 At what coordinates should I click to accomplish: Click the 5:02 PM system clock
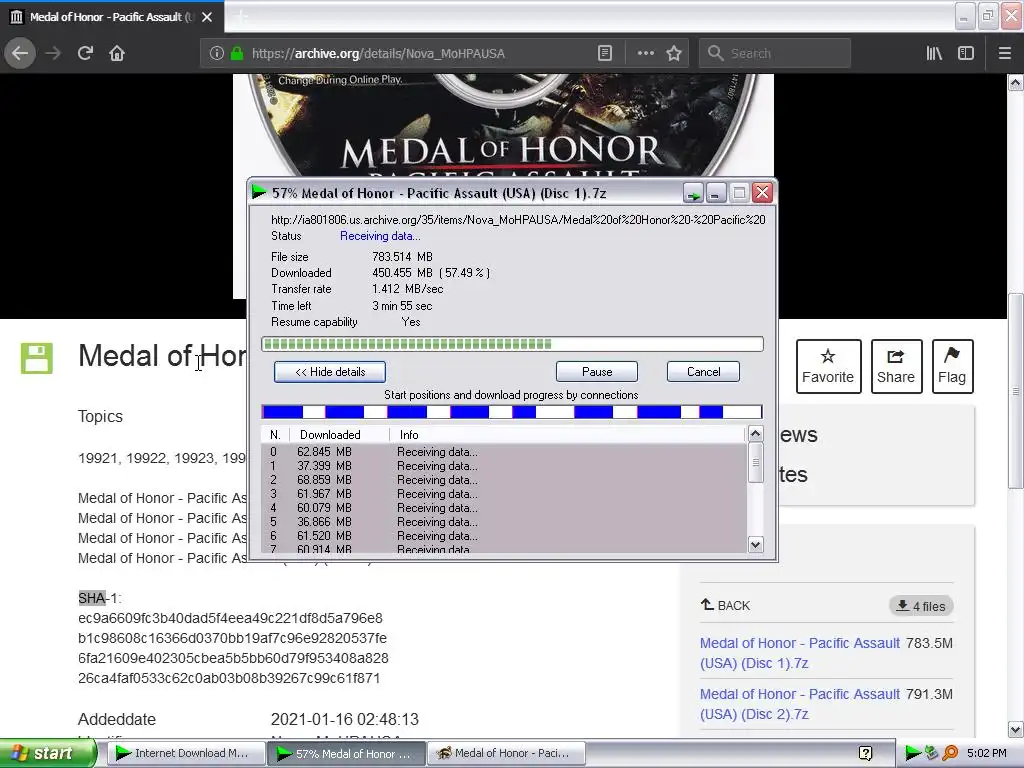[987, 754]
